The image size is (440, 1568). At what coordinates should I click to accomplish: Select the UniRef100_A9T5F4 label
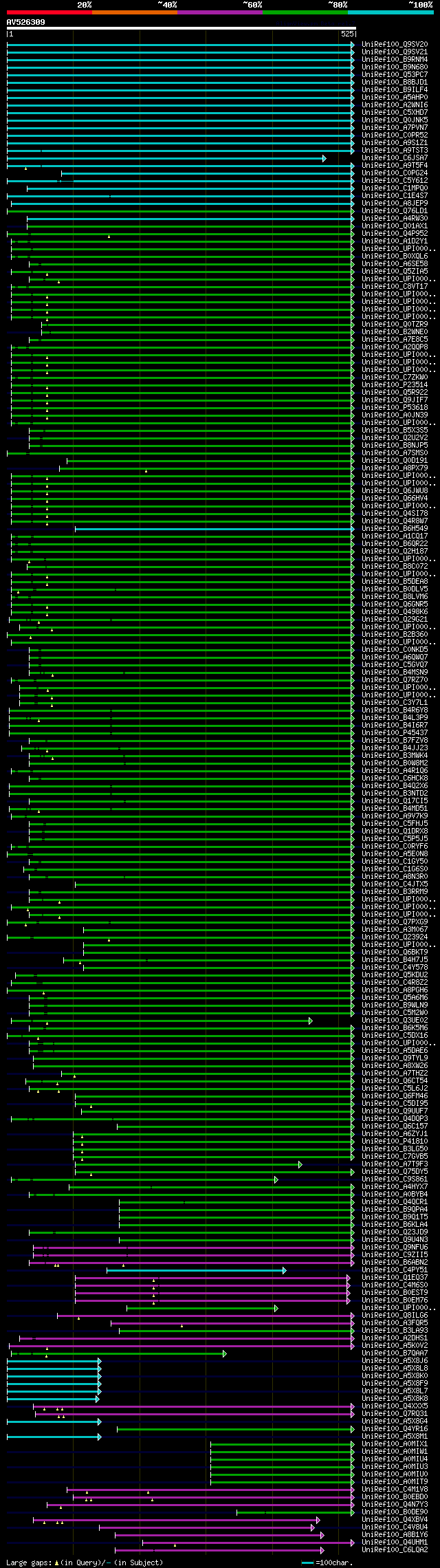[x=395, y=165]
